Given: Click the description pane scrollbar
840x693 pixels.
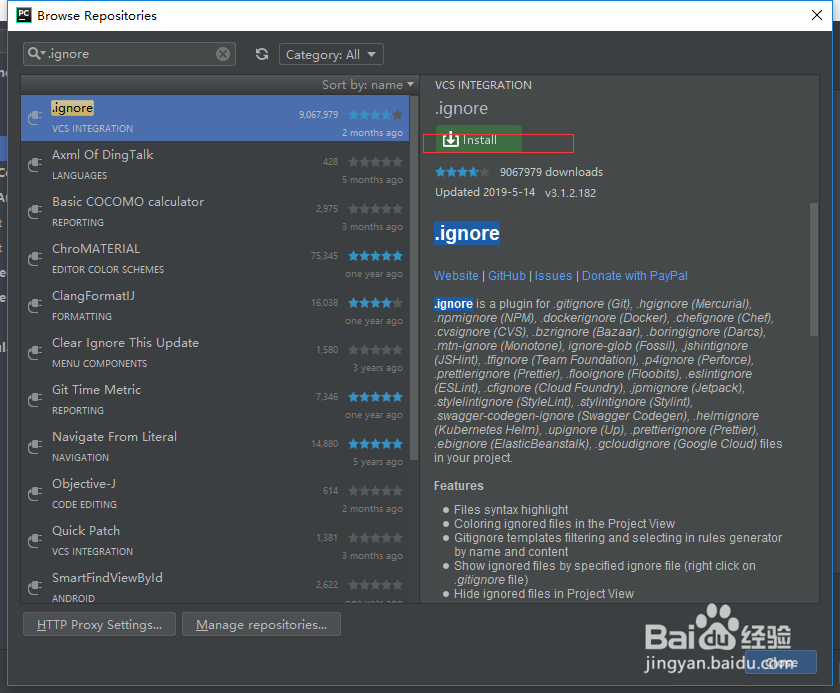Looking at the screenshot, I should 814,269.
